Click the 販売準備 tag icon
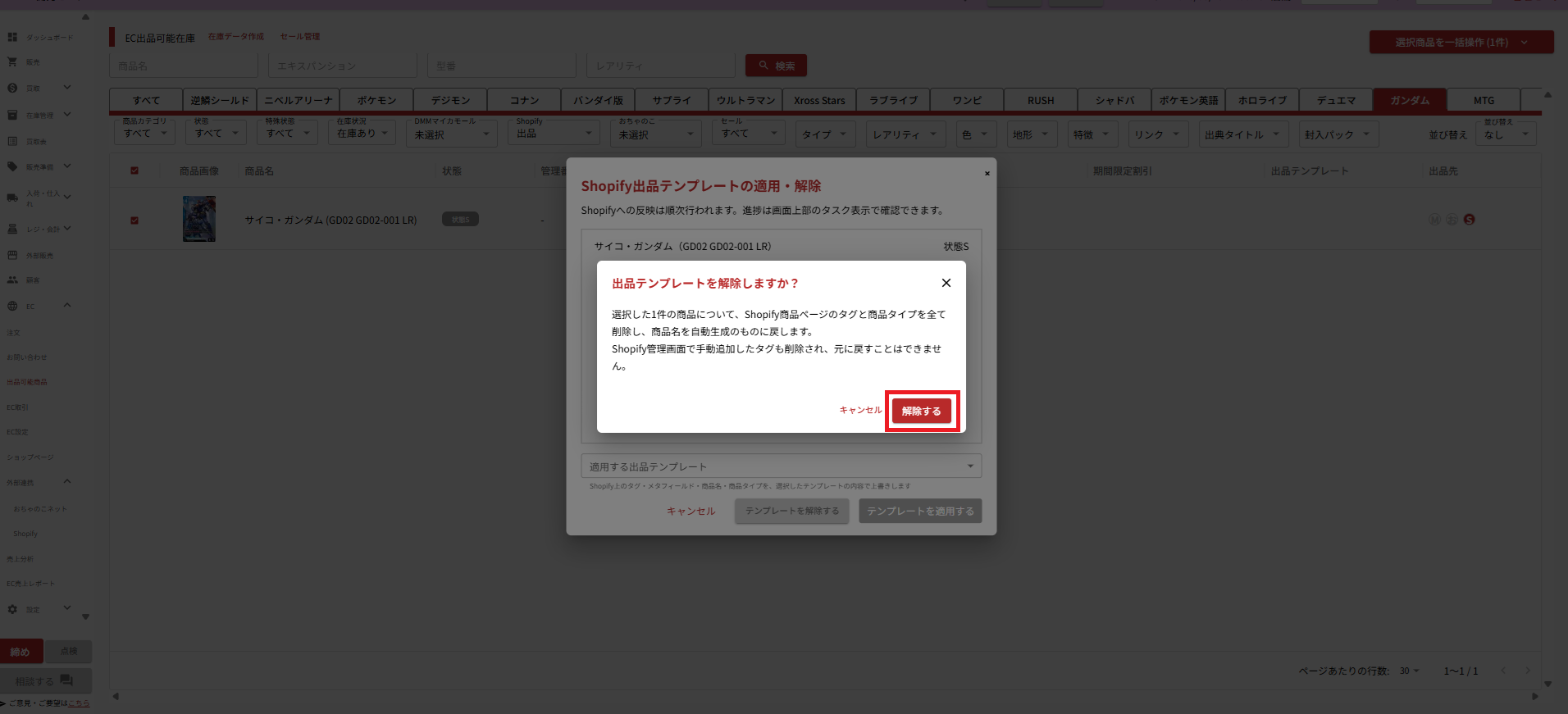This screenshot has height=714, width=1568. [12, 166]
